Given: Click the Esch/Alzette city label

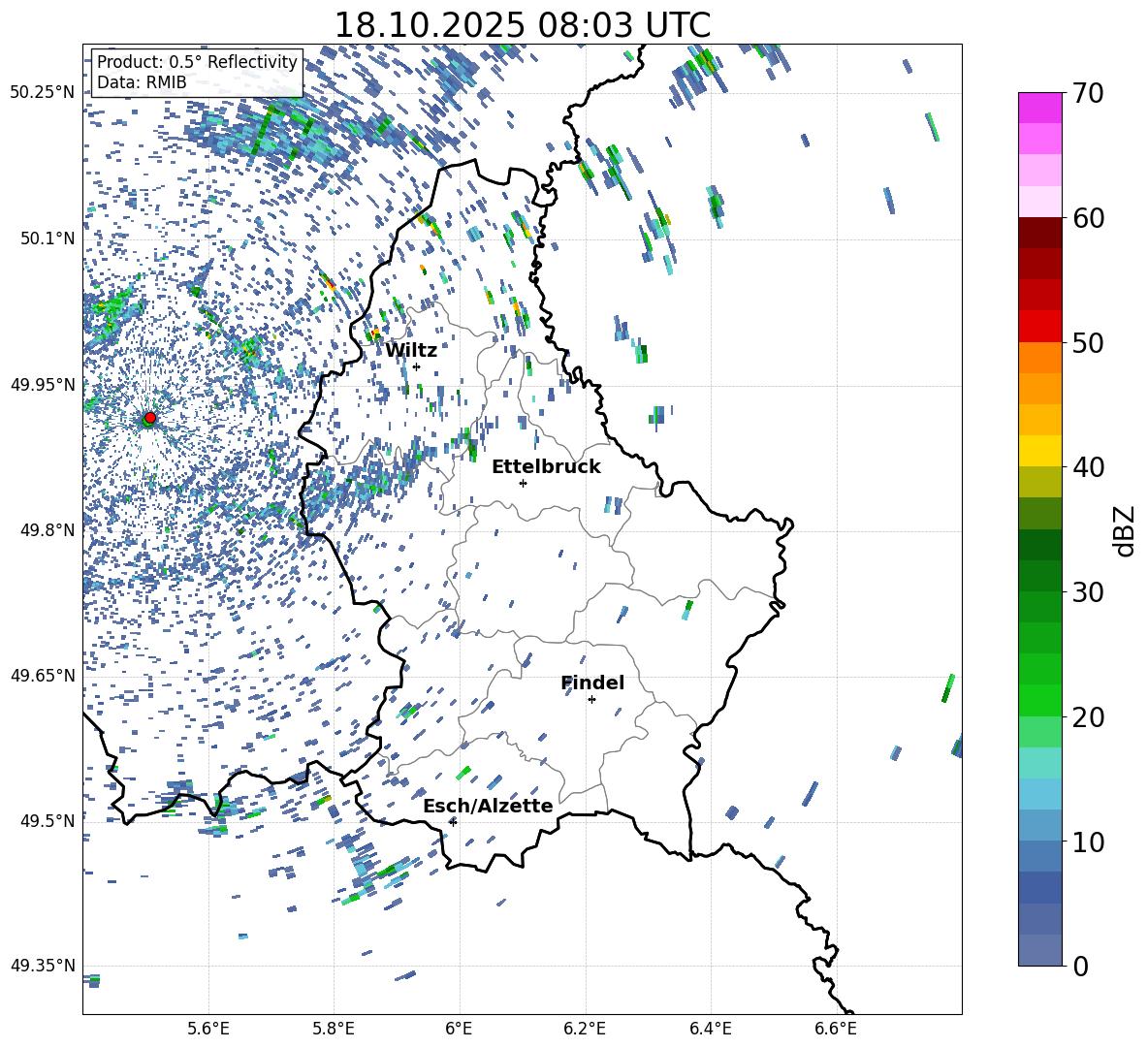Looking at the screenshot, I should 488,806.
